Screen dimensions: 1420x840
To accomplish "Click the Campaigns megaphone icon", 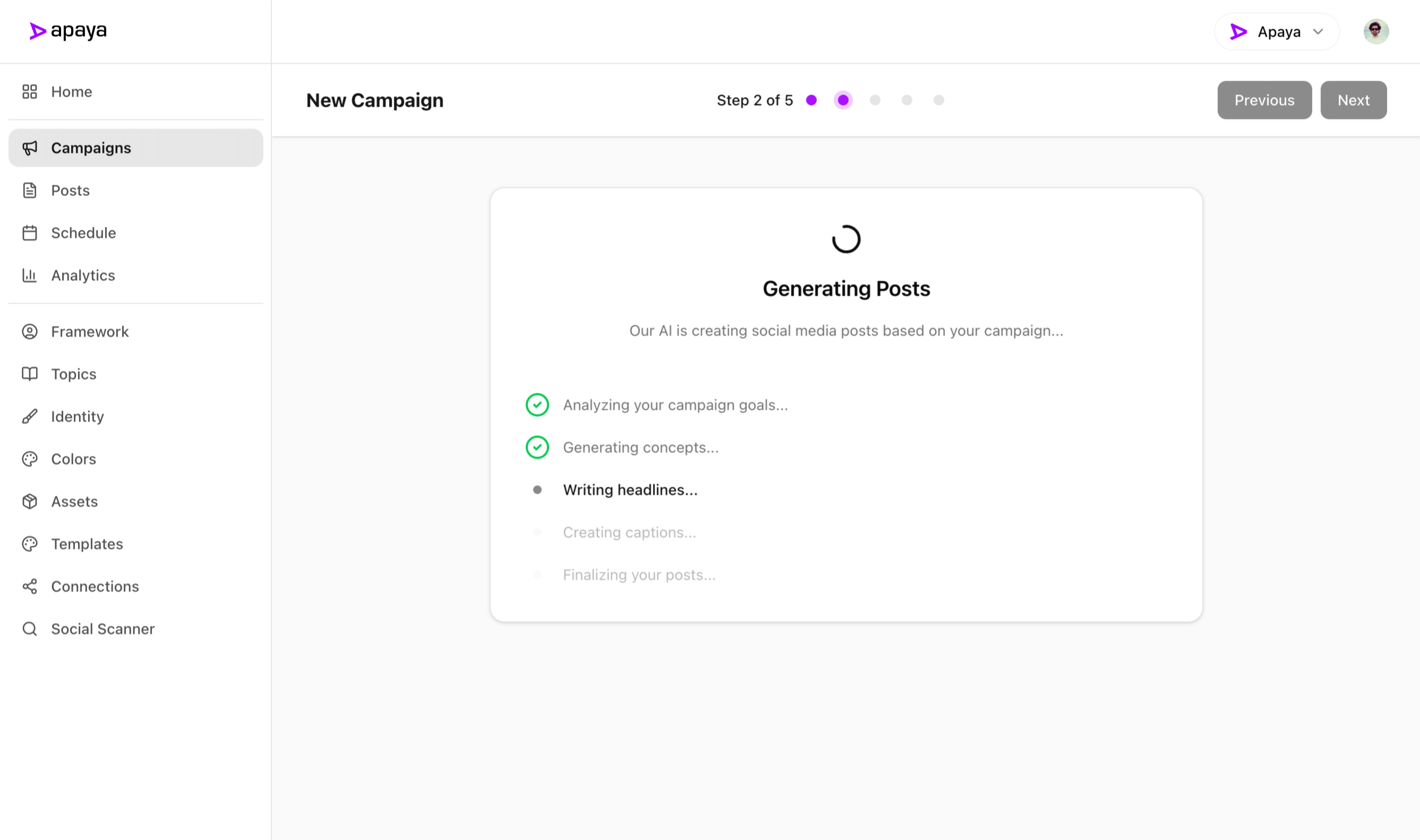I will 29,148.
